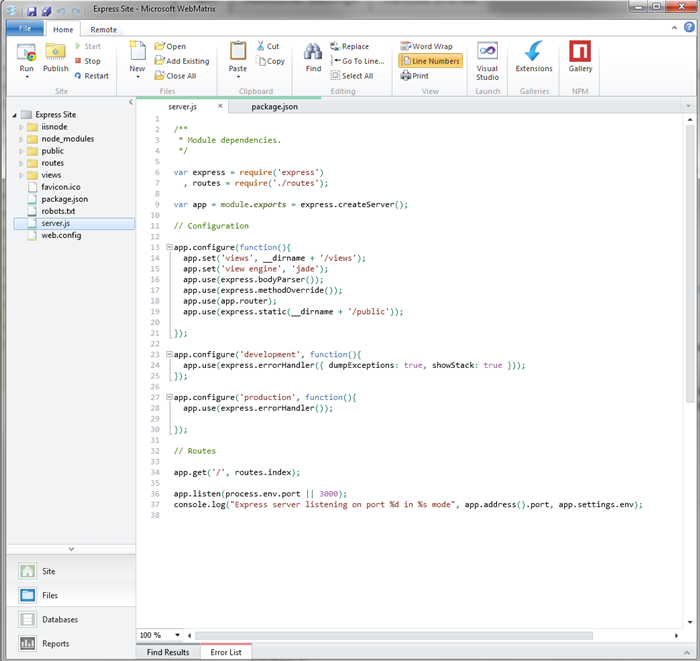Open the File menu tab
The height and width of the screenshot is (661, 700).
[x=25, y=28]
